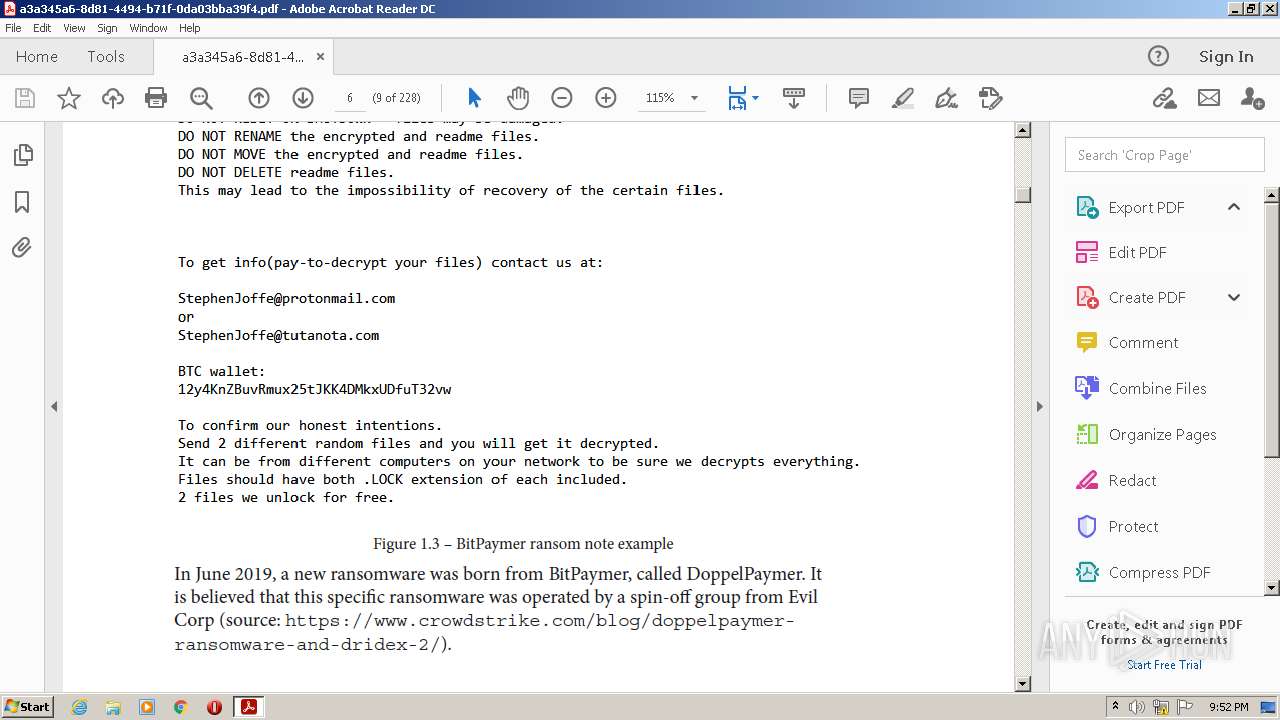
Task: Click the Start Free Trial link
Action: [x=1164, y=665]
